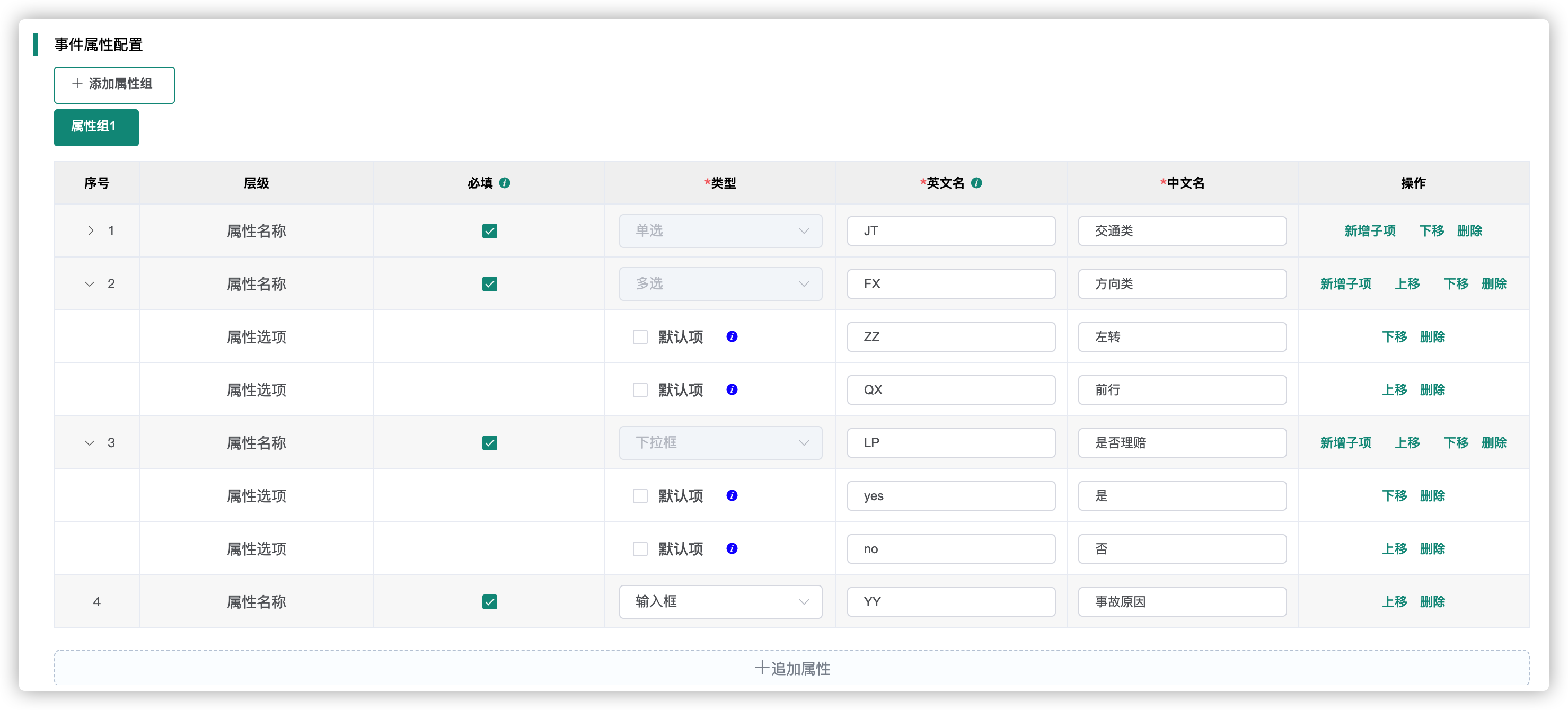Image resolution: width=1568 pixels, height=710 pixels.
Task: Click blue info icon in no row
Action: 732,548
